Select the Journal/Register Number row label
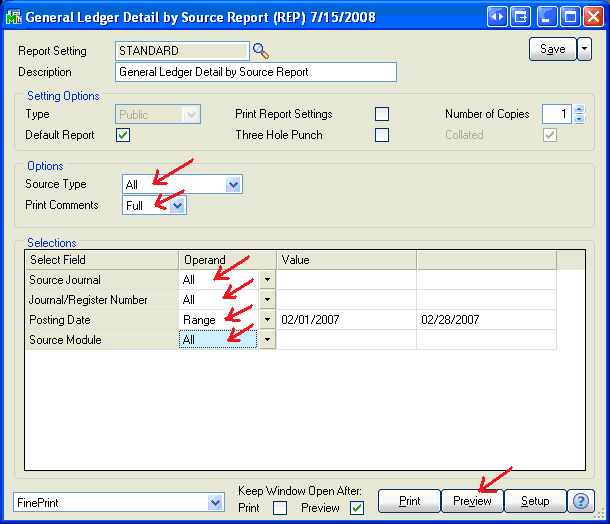The width and height of the screenshot is (610, 524). point(102,300)
